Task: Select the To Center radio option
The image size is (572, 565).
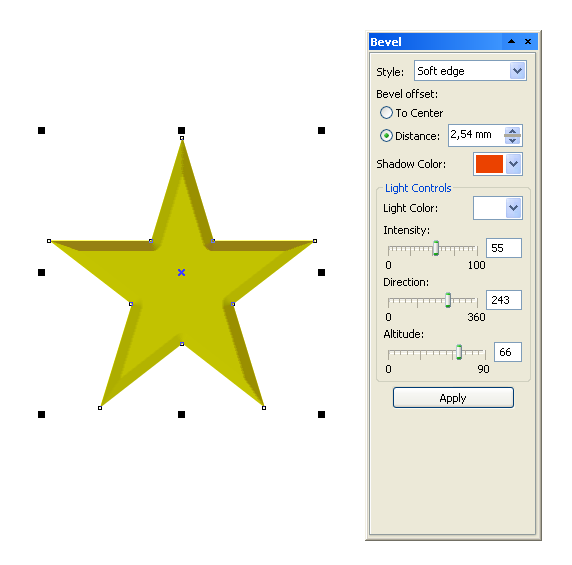Action: pos(386,113)
